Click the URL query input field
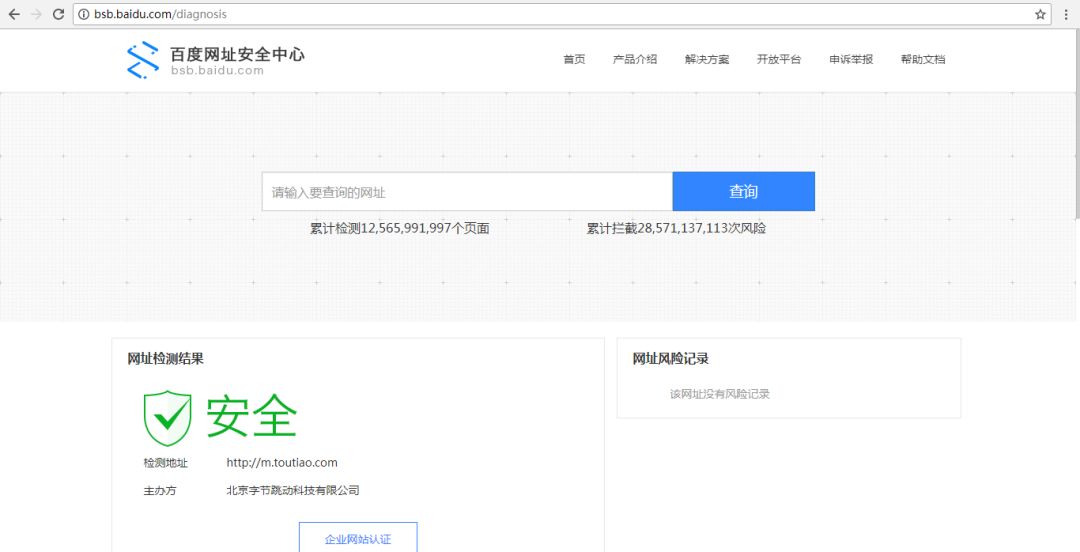Image resolution: width=1080 pixels, height=552 pixels. click(x=466, y=192)
